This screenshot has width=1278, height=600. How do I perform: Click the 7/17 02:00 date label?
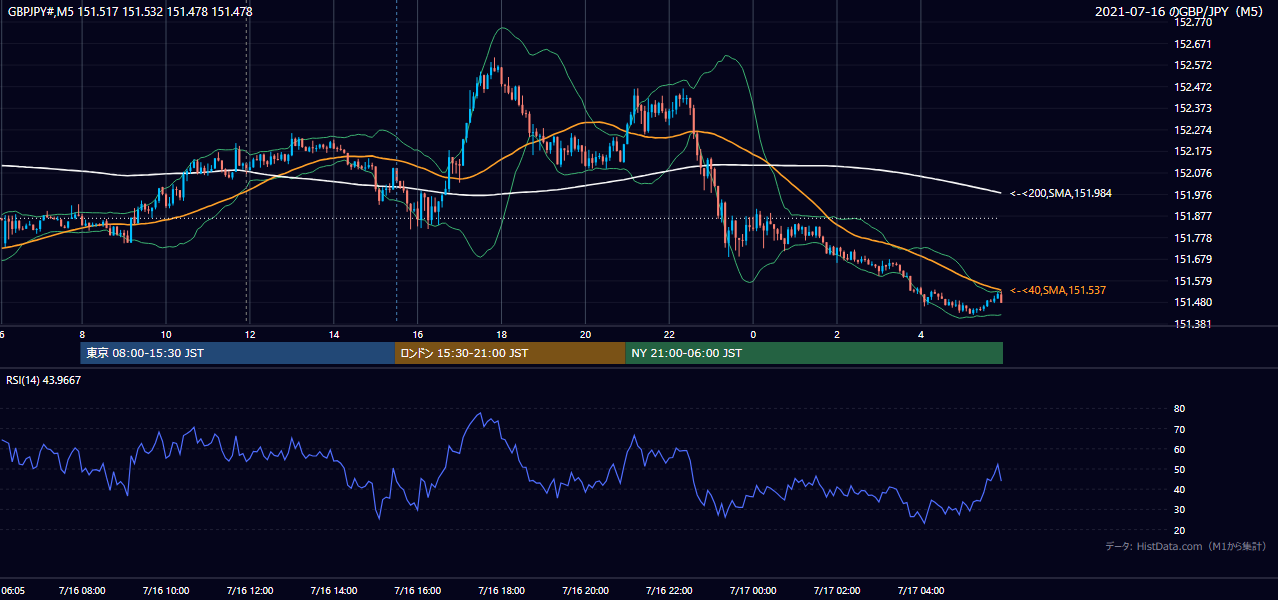[x=837, y=590]
